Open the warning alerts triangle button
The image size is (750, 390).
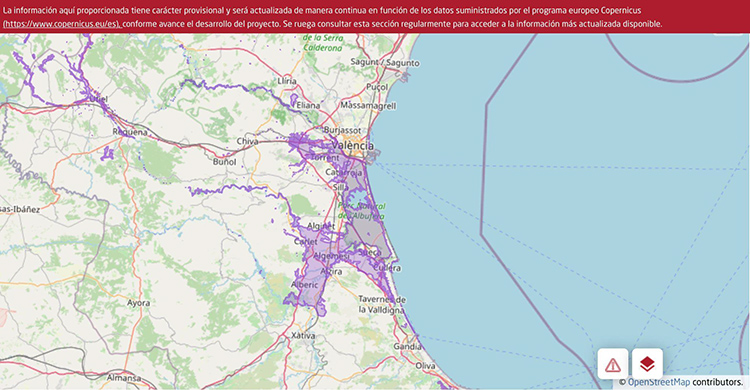click(x=613, y=364)
